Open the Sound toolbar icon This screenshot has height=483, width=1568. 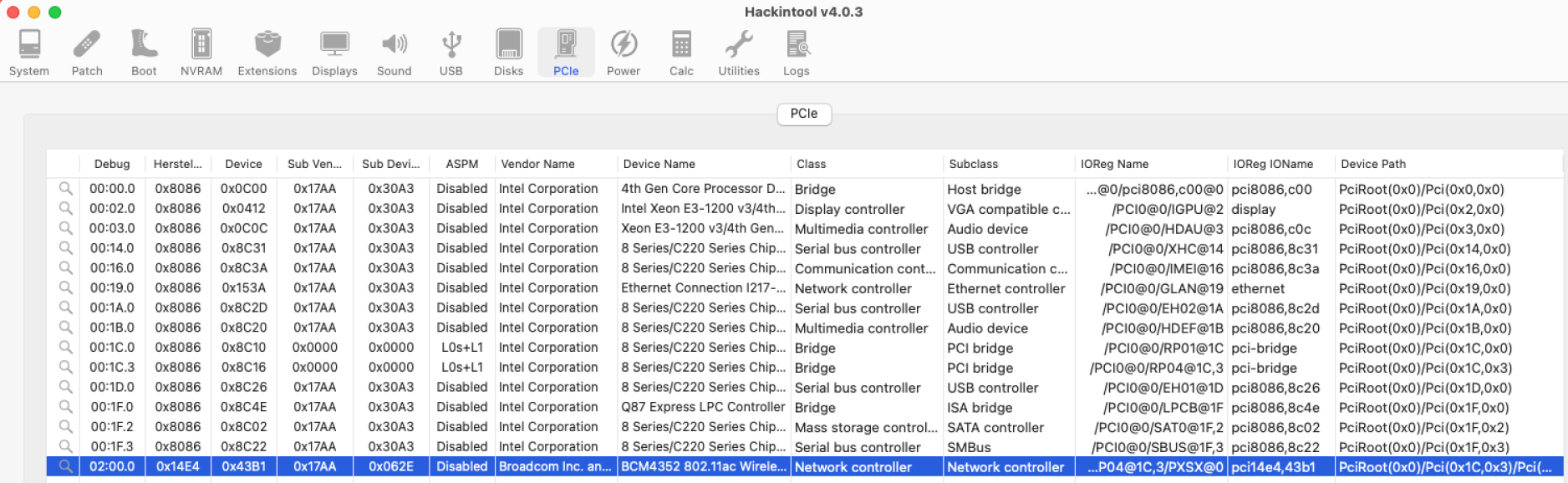[394, 53]
